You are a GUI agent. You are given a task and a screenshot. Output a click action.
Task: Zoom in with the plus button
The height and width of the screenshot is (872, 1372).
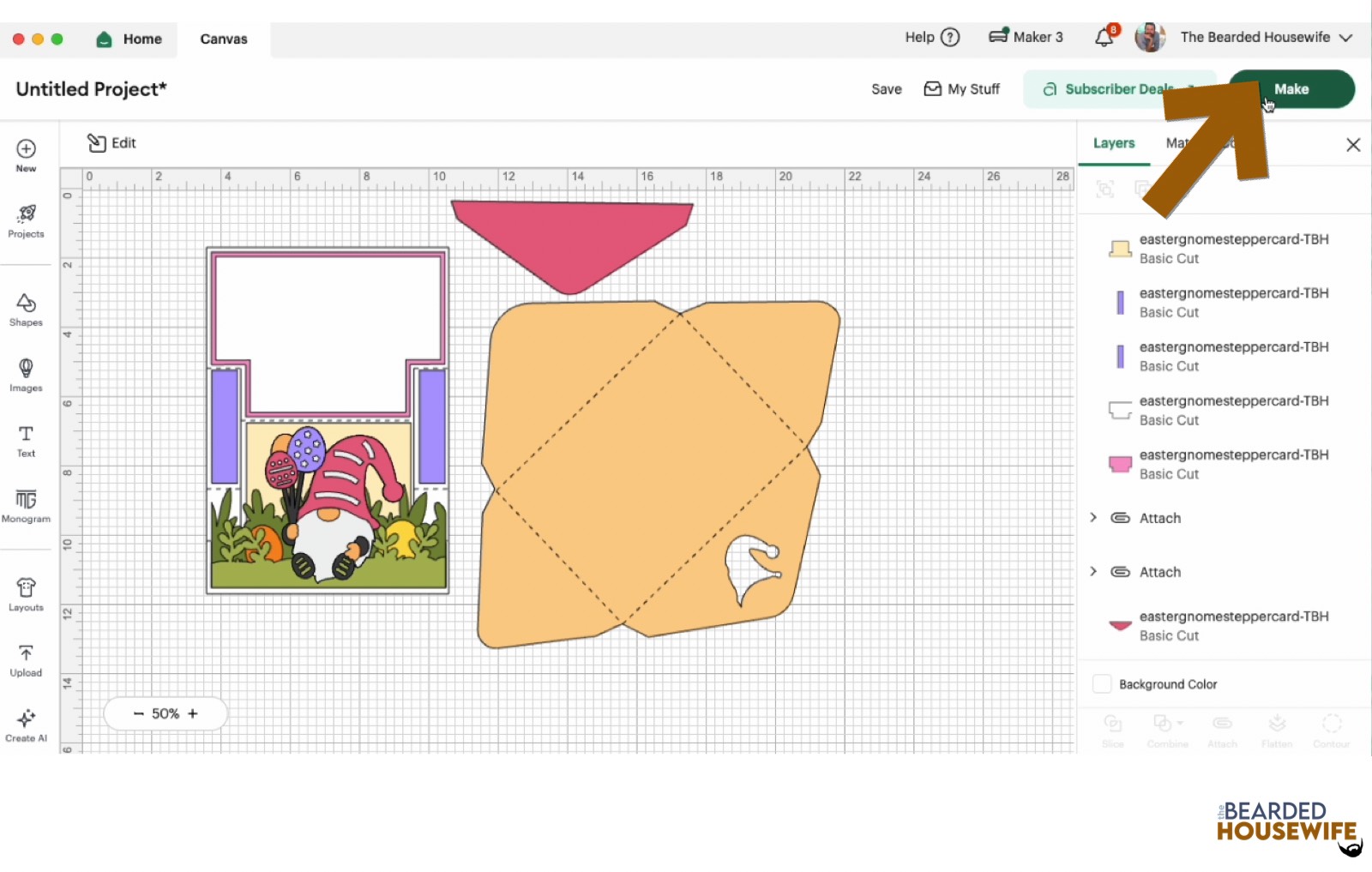click(x=193, y=713)
